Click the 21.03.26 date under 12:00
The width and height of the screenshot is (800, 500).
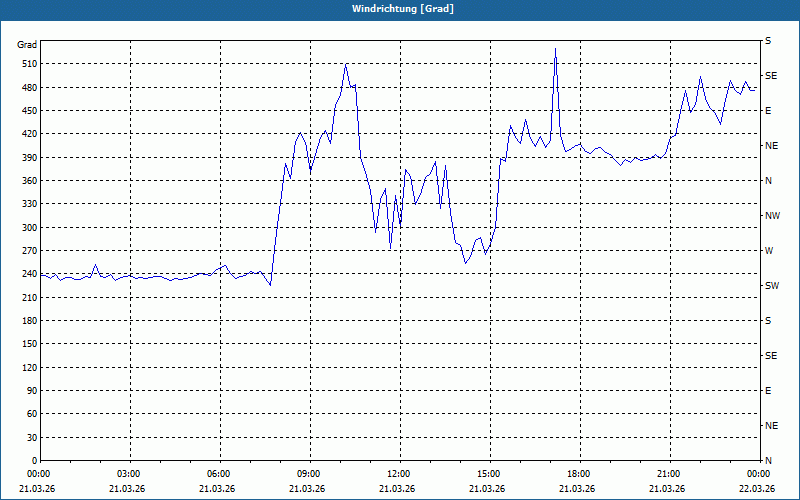pyautogui.click(x=397, y=489)
